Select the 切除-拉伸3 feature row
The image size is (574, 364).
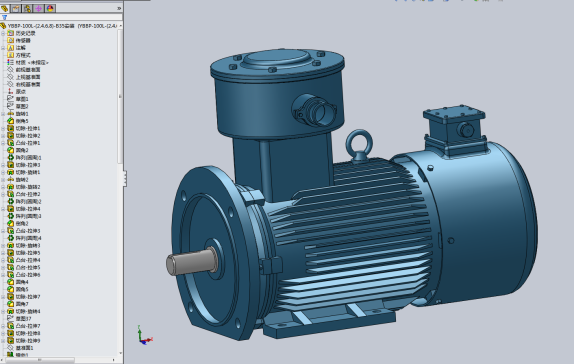point(24,165)
